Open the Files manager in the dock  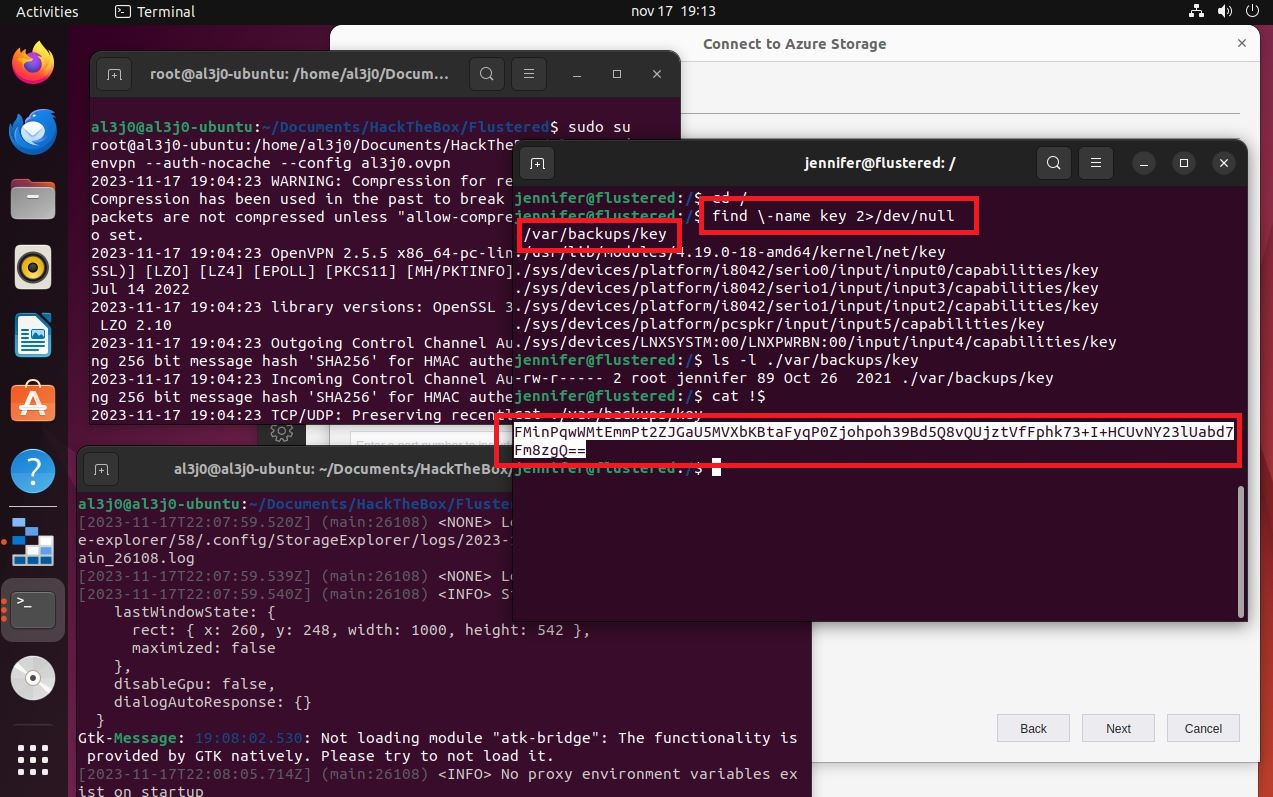pos(33,199)
